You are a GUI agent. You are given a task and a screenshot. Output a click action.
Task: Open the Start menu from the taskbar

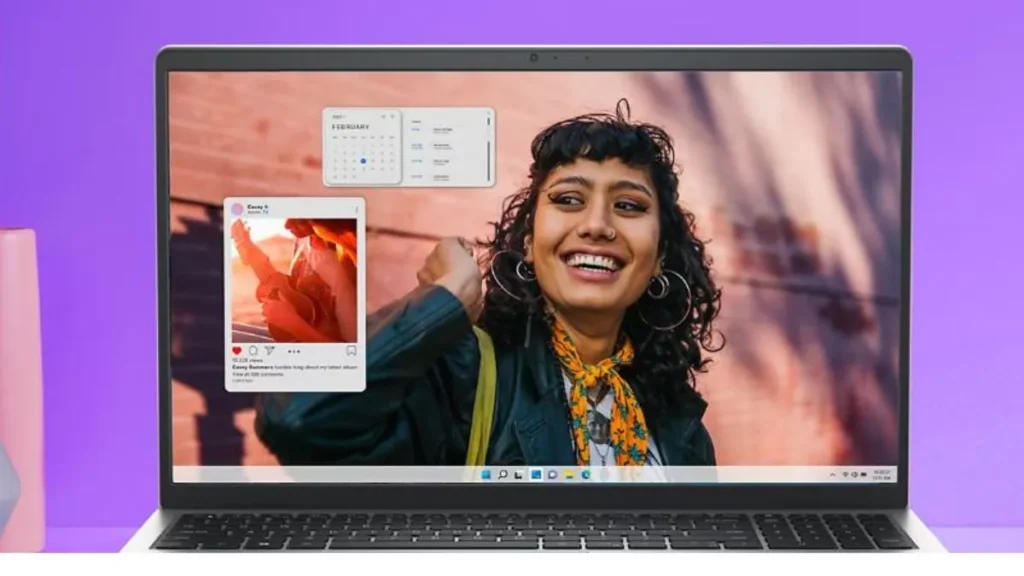click(x=485, y=474)
